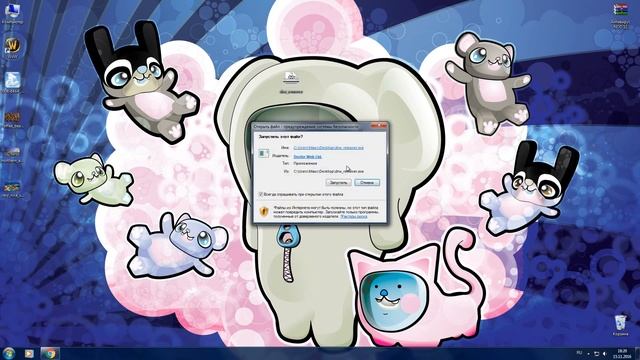Open the volume control in the tray
Screen dimensions: 640x360
point(605,353)
